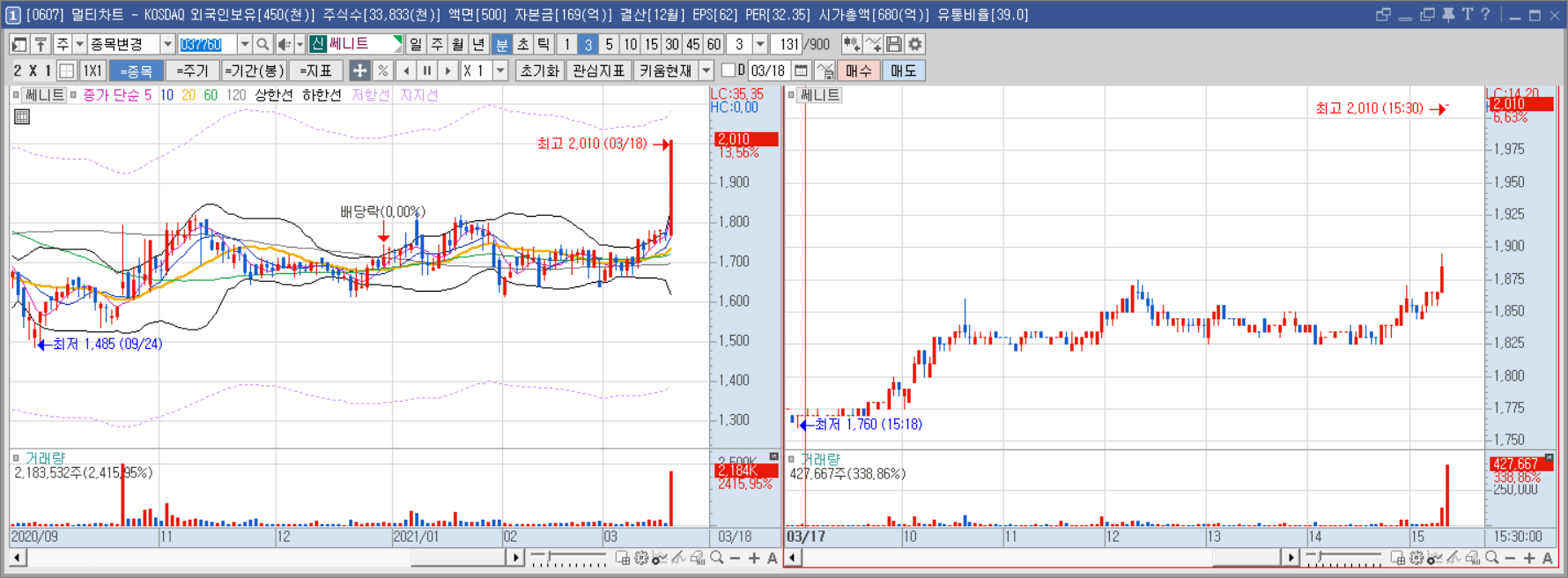Open chart settings gear icon in top toolbar

915,44
